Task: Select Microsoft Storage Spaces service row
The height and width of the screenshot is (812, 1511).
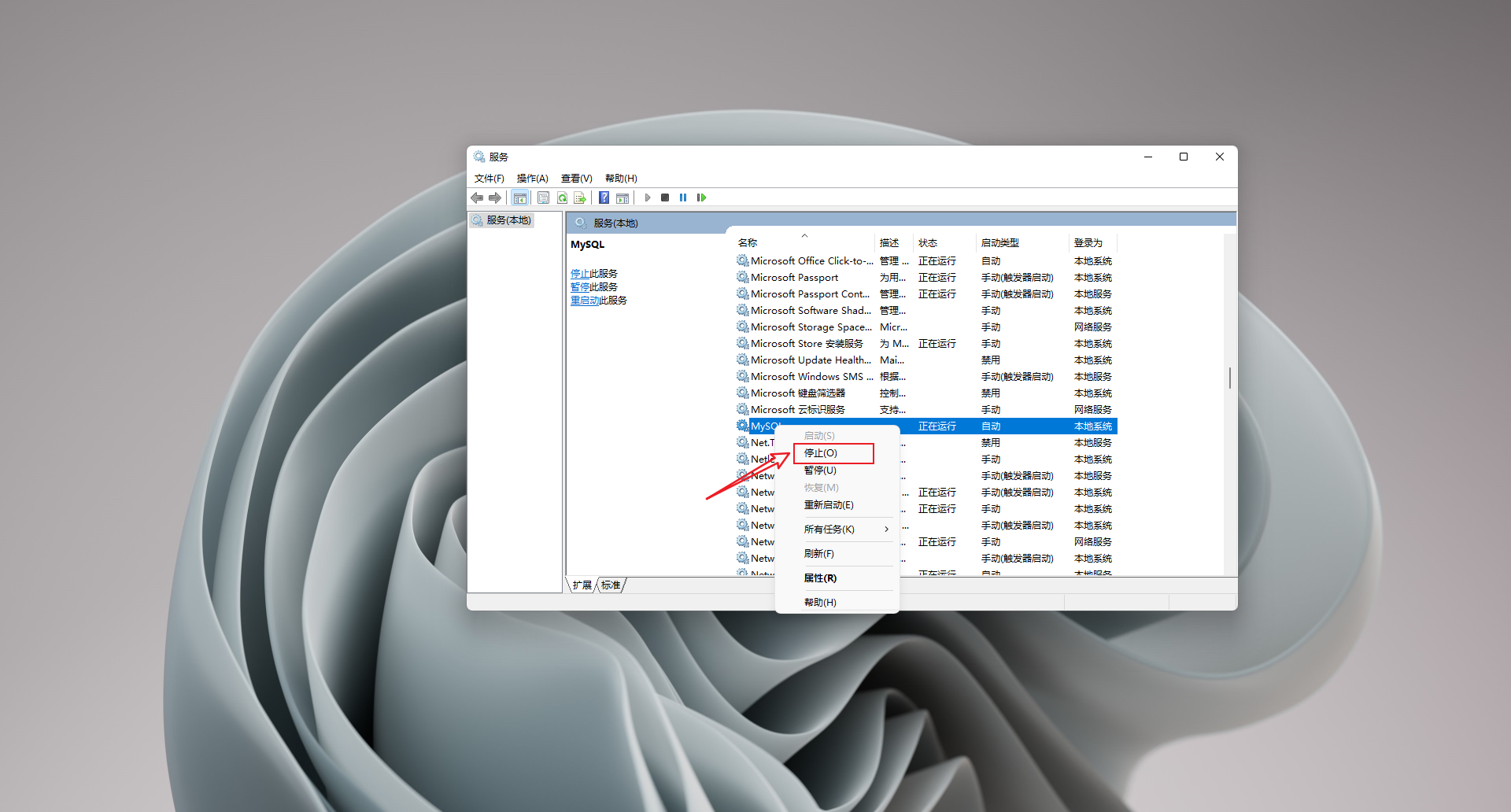Action: pyautogui.click(x=925, y=327)
